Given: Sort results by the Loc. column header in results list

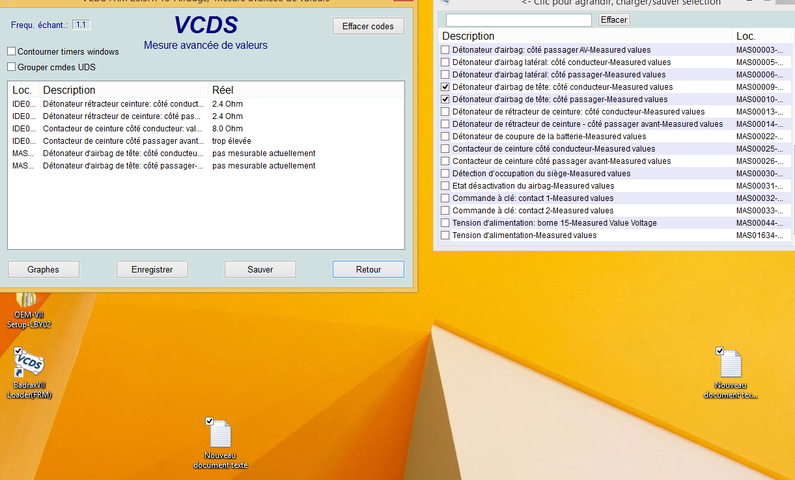Looking at the screenshot, I should (23, 90).
